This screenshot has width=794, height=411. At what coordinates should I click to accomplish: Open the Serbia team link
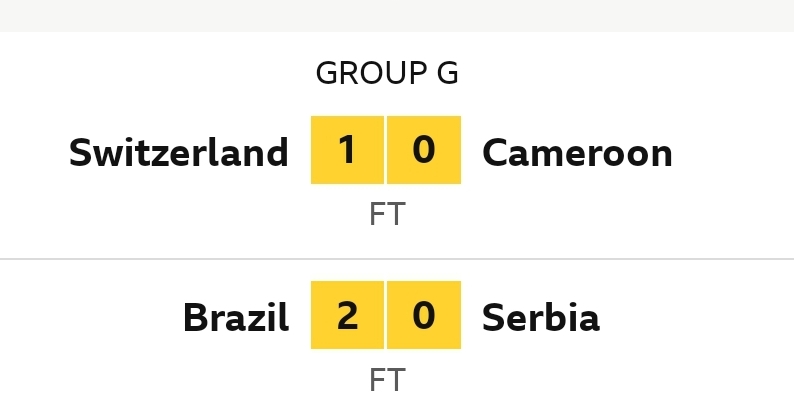(x=540, y=318)
